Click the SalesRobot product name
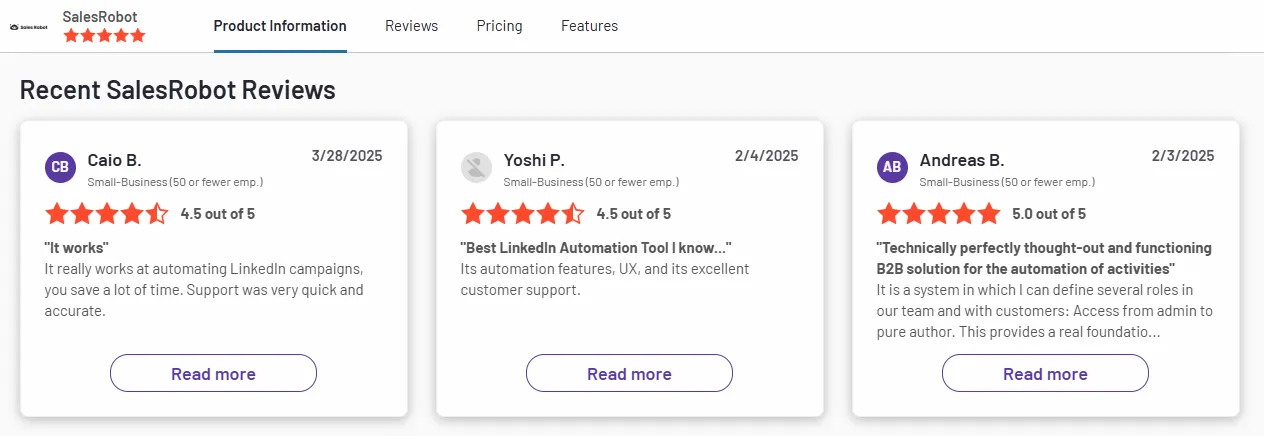This screenshot has height=436, width=1264. (100, 17)
